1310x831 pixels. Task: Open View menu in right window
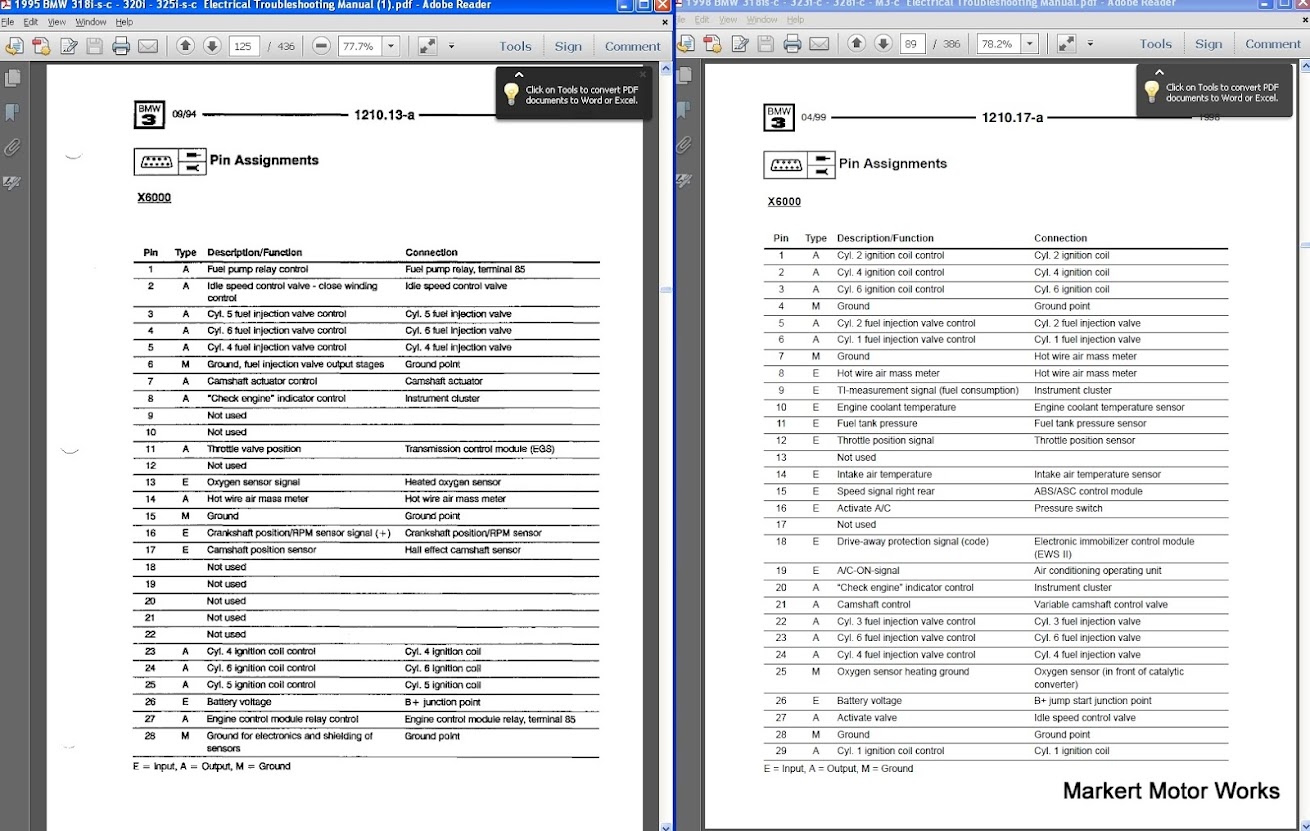[728, 19]
